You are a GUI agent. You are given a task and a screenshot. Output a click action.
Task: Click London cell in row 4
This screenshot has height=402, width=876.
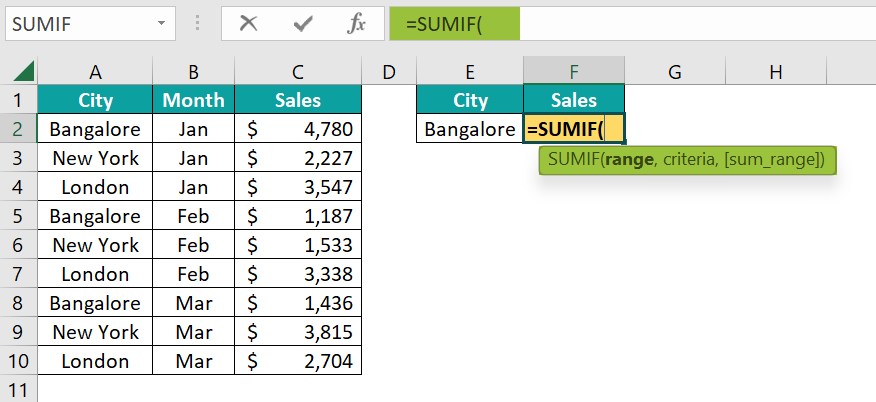pos(95,187)
